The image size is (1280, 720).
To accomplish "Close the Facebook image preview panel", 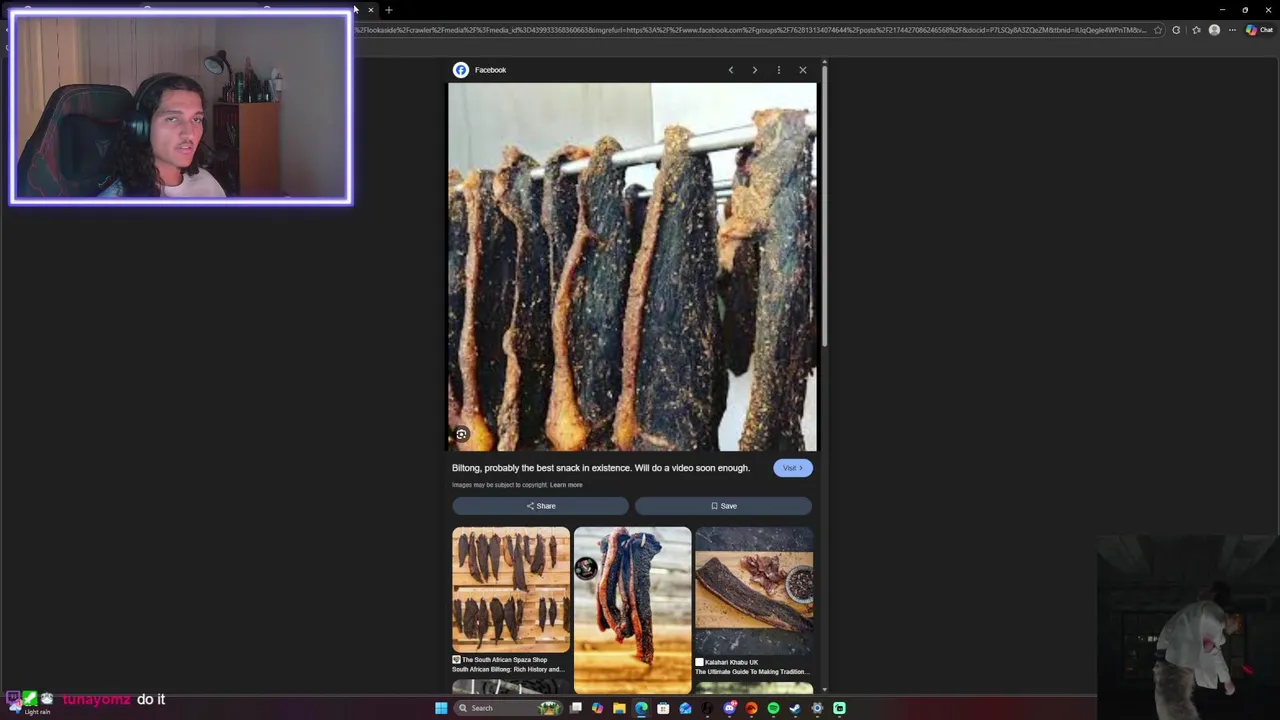I will click(803, 70).
